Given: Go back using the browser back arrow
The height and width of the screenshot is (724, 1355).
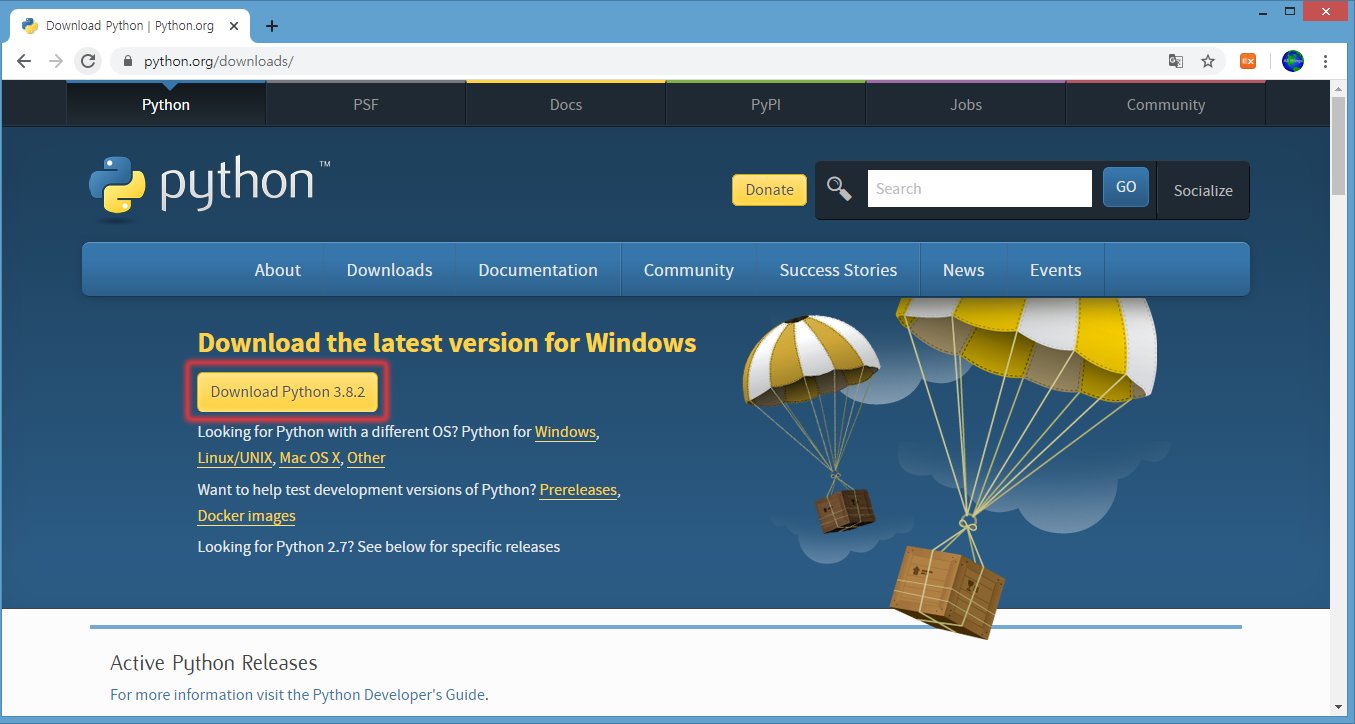Looking at the screenshot, I should 24,61.
